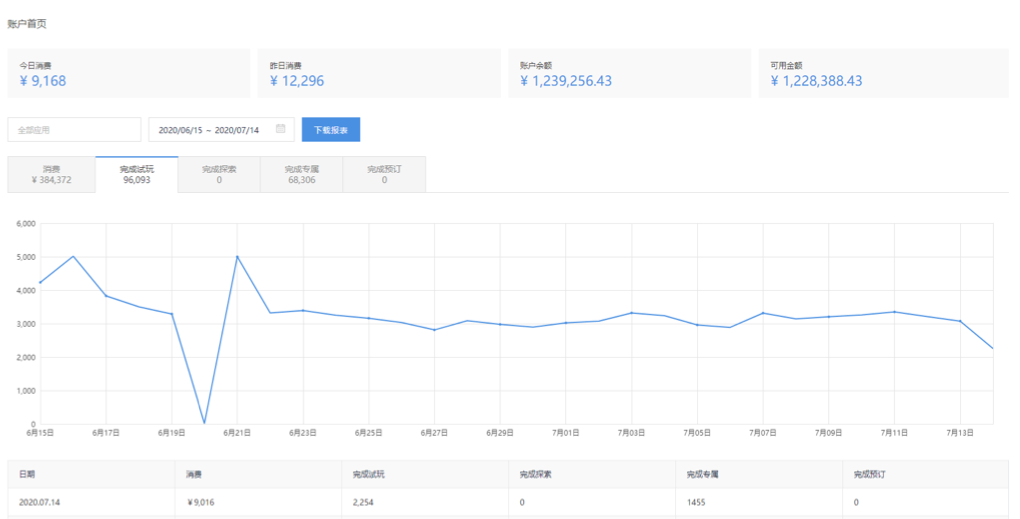Click the 7月01日 axis label

tap(565, 432)
